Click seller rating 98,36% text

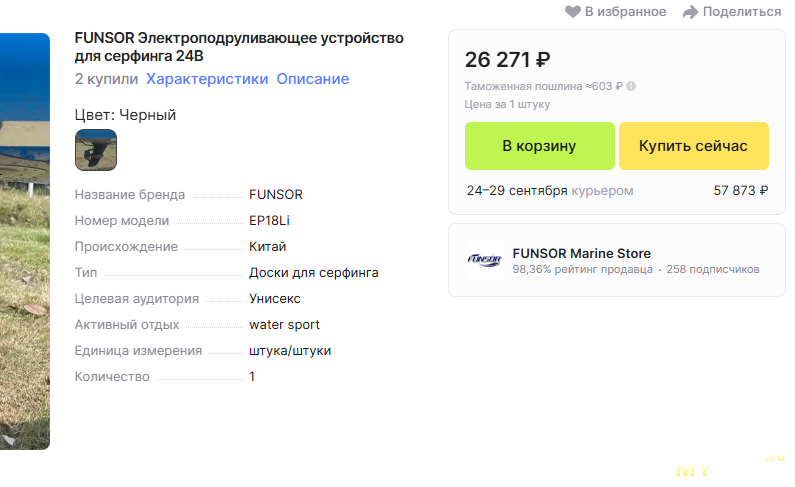582,269
